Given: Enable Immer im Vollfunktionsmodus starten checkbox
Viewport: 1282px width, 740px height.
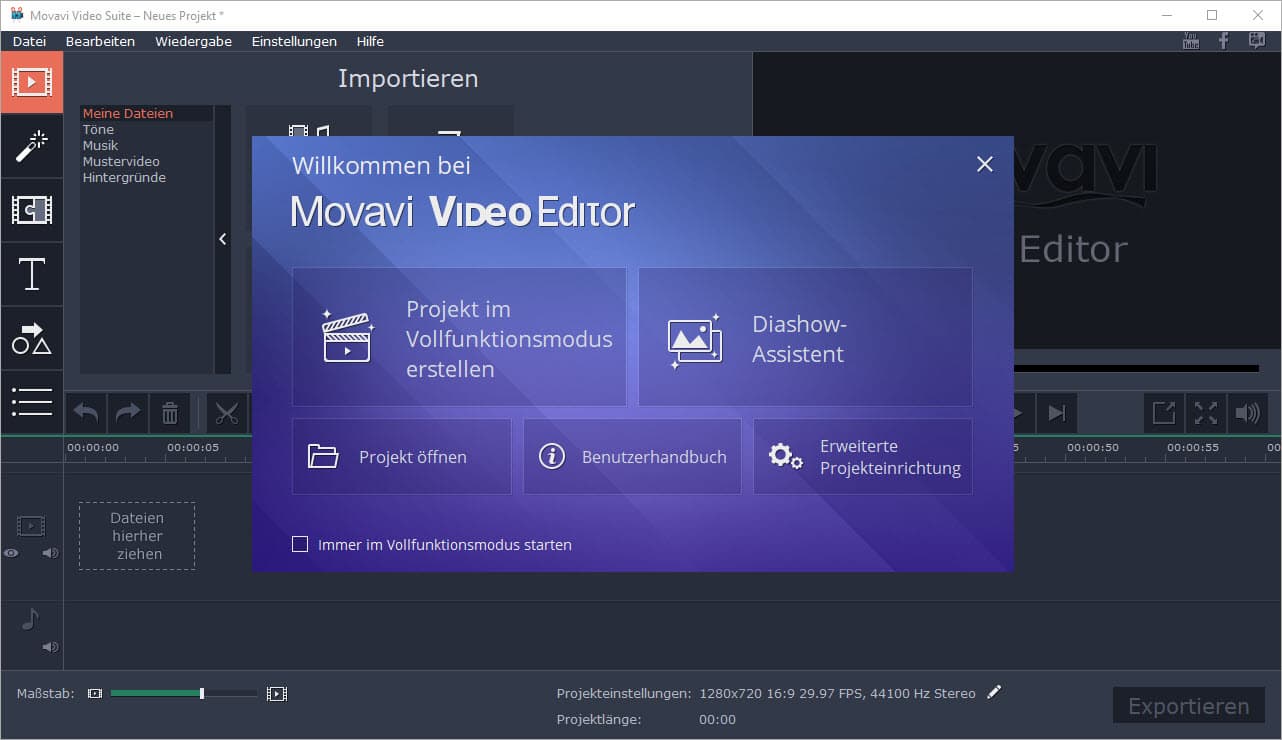Looking at the screenshot, I should point(300,544).
